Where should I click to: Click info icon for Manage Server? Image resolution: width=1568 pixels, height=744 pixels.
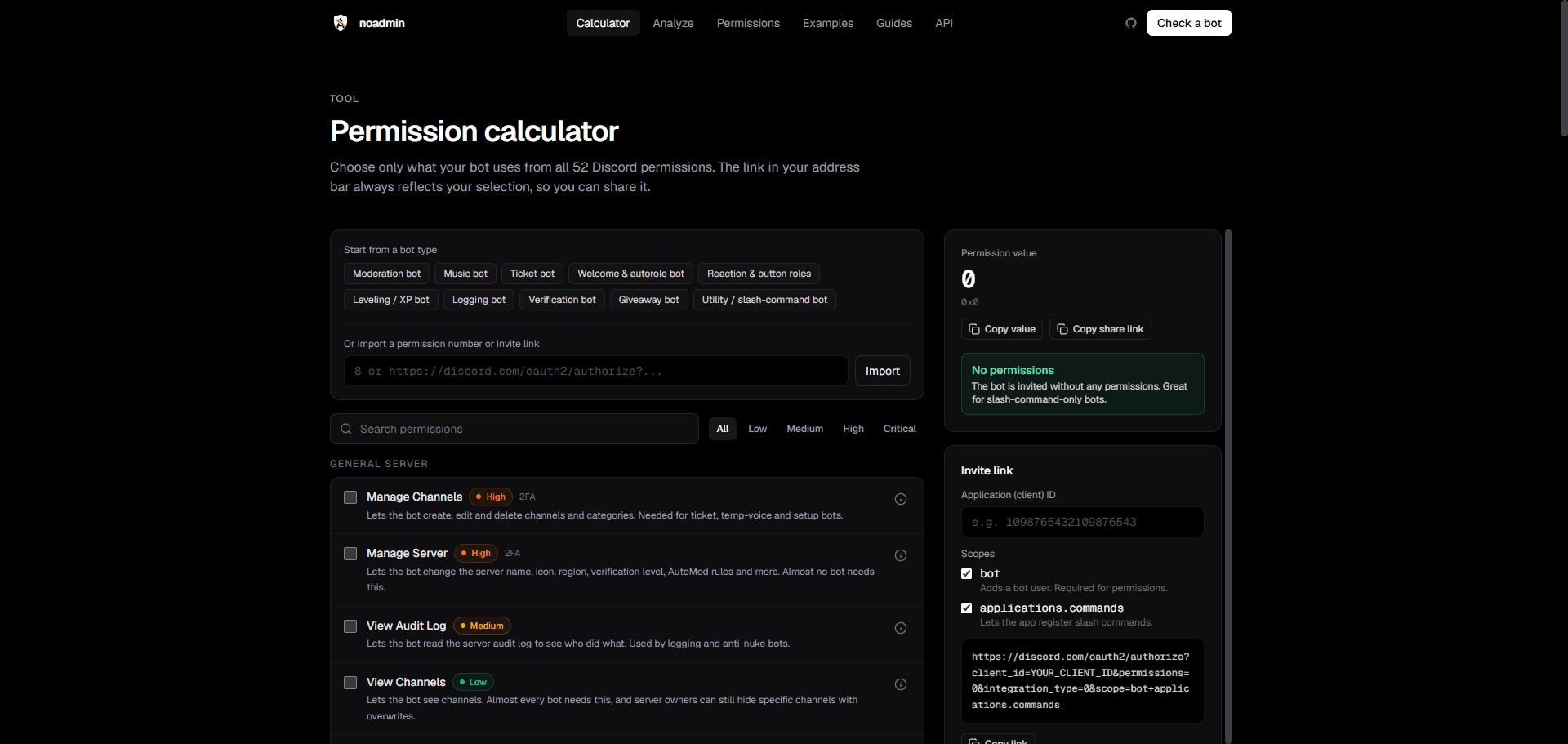click(x=901, y=555)
